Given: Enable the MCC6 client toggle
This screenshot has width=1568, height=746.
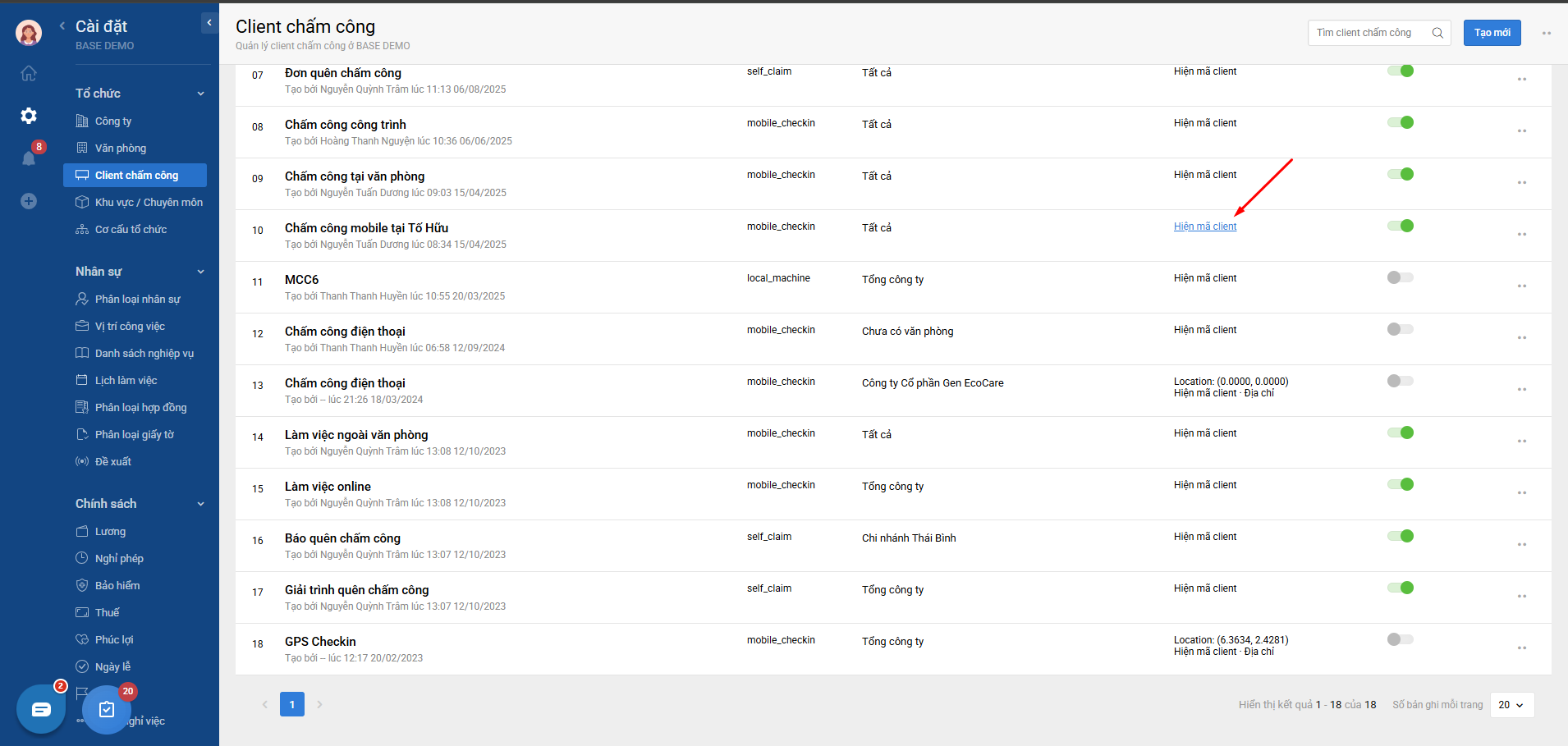Looking at the screenshot, I should 1401,277.
